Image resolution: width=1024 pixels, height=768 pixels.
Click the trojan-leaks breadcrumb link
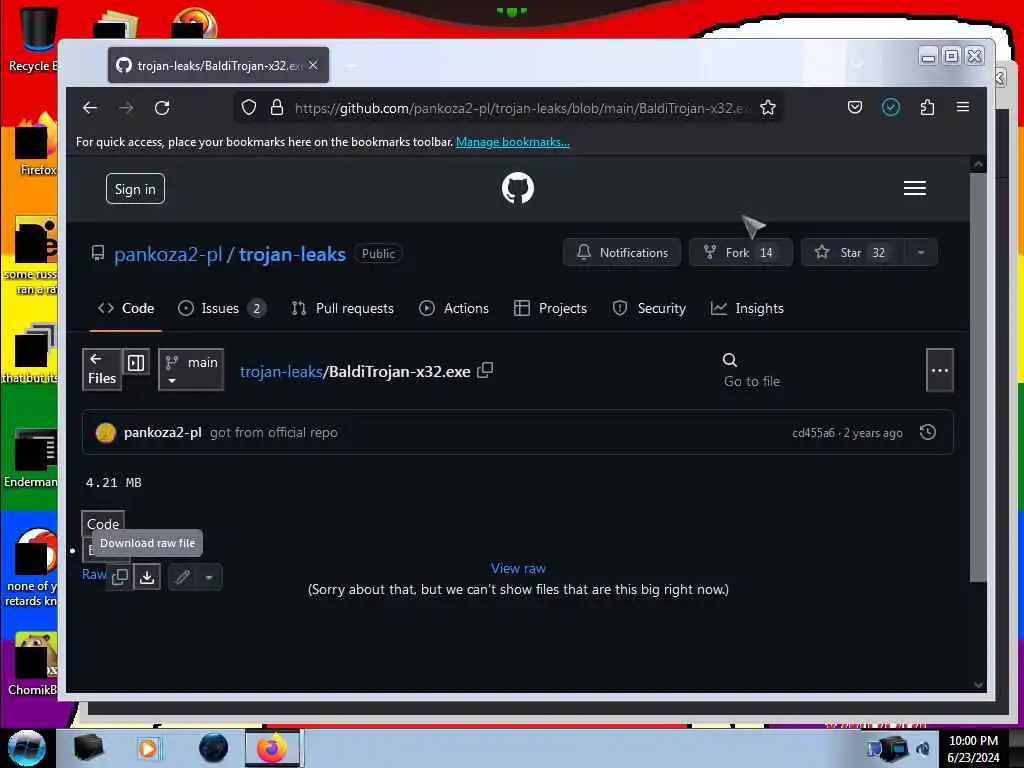[x=281, y=372]
